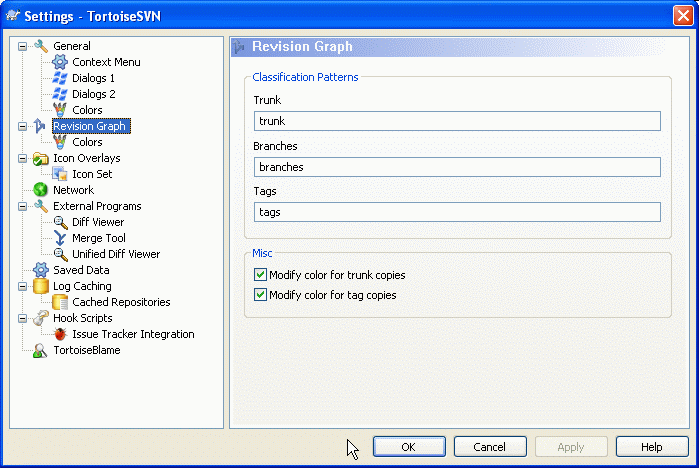This screenshot has width=699, height=468.
Task: Click the OK button
Action: tap(409, 447)
